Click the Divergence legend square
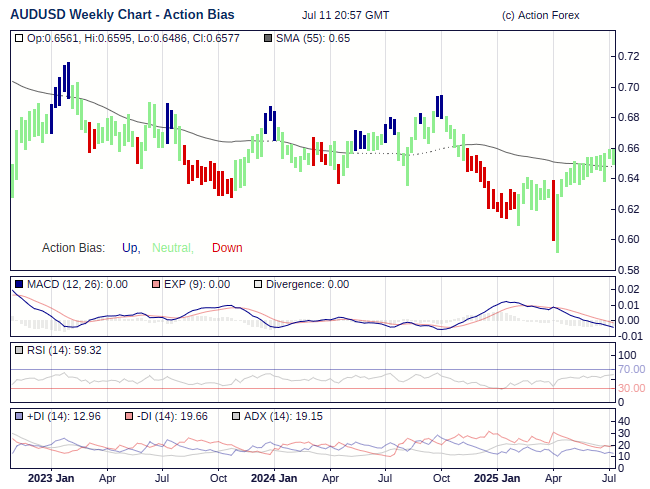 [x=258, y=284]
